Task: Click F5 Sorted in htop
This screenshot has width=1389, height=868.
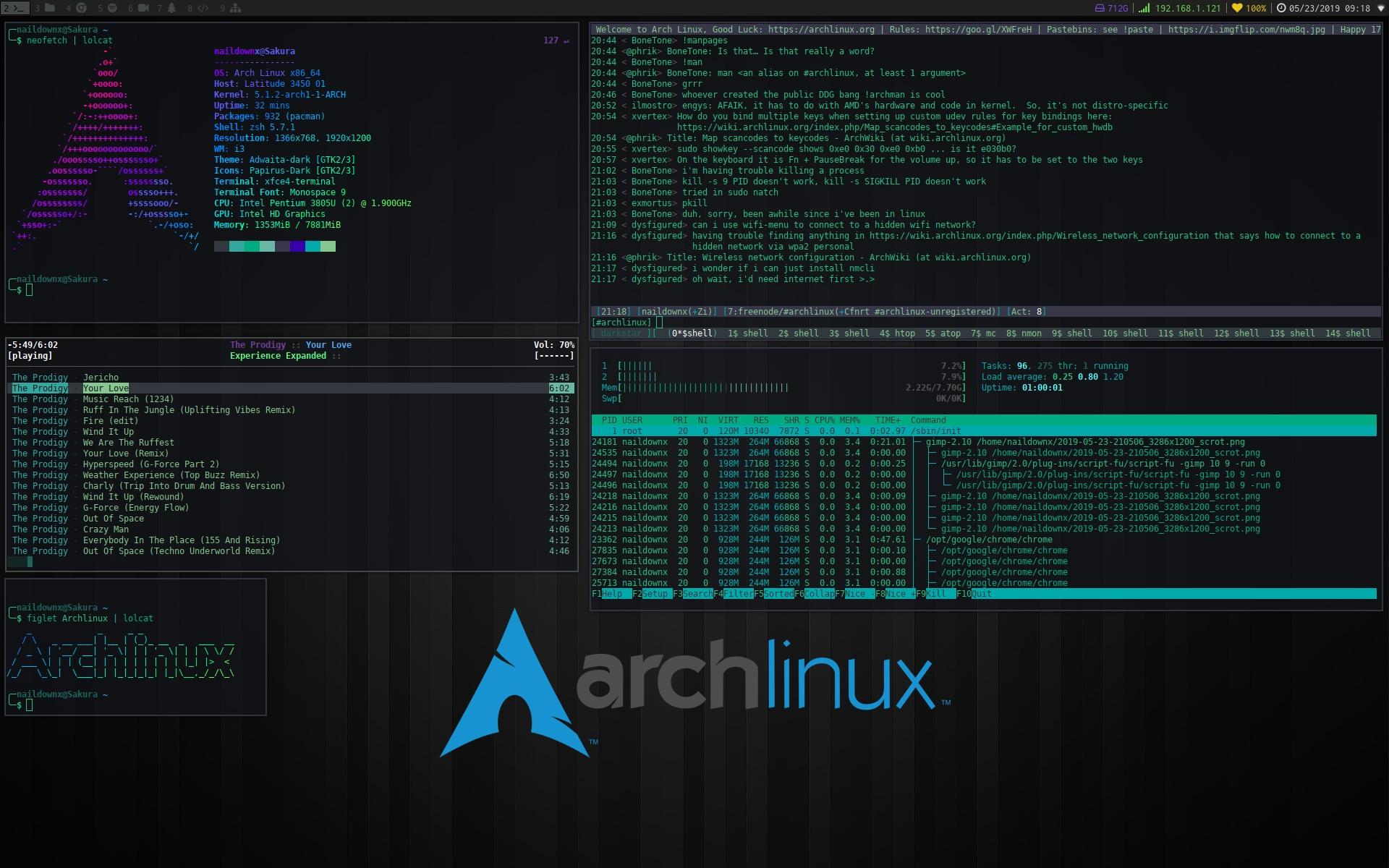Action: point(778,594)
